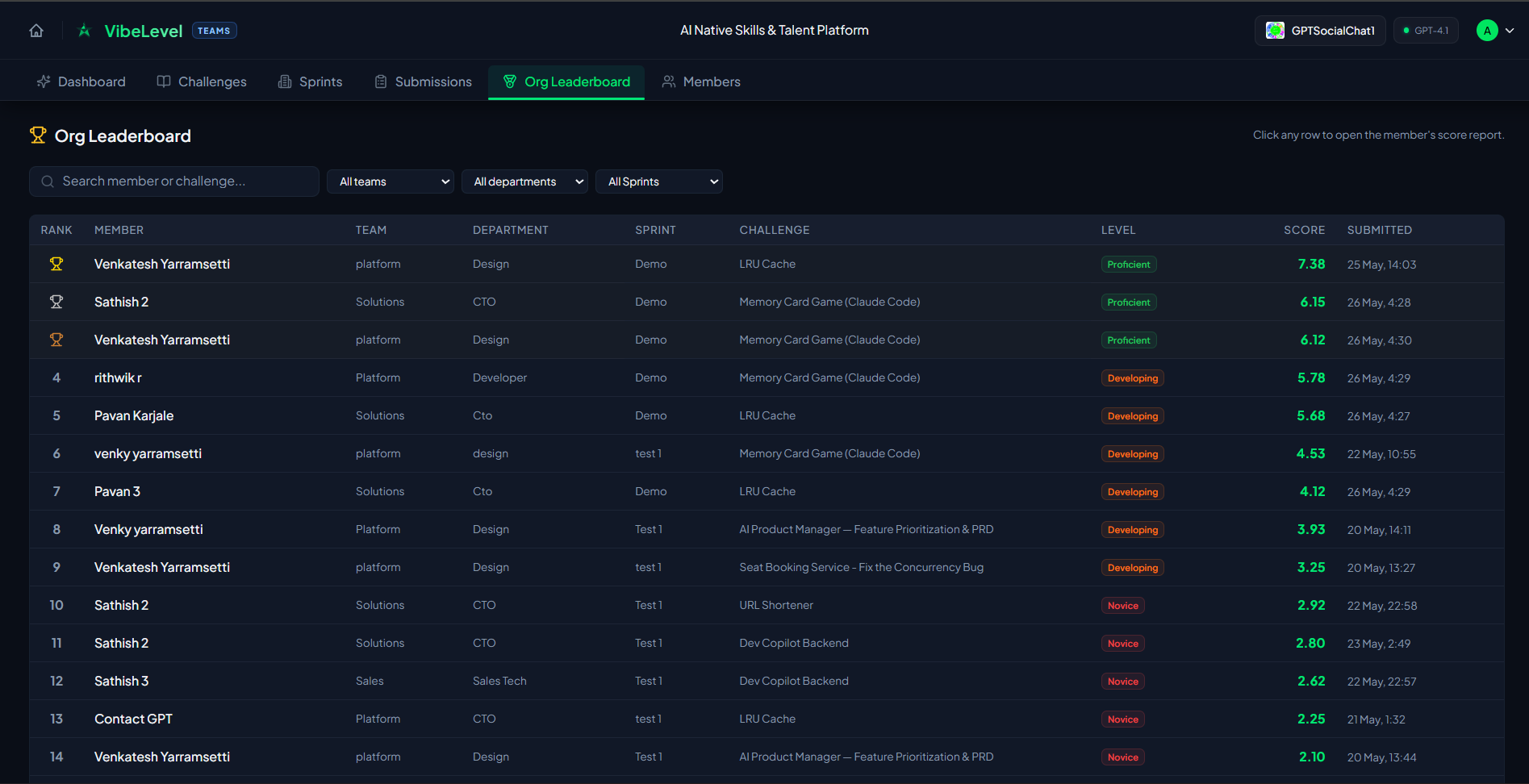Open rithwik r's score report row

[767, 377]
